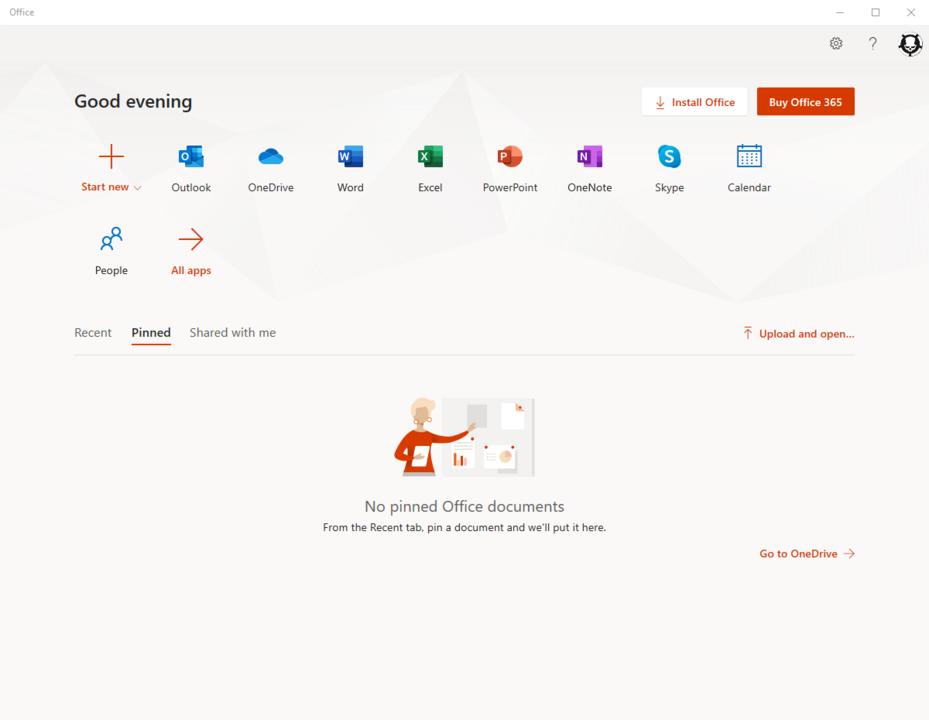This screenshot has height=720, width=929.
Task: Click the Start new plus icon
Action: coord(111,156)
